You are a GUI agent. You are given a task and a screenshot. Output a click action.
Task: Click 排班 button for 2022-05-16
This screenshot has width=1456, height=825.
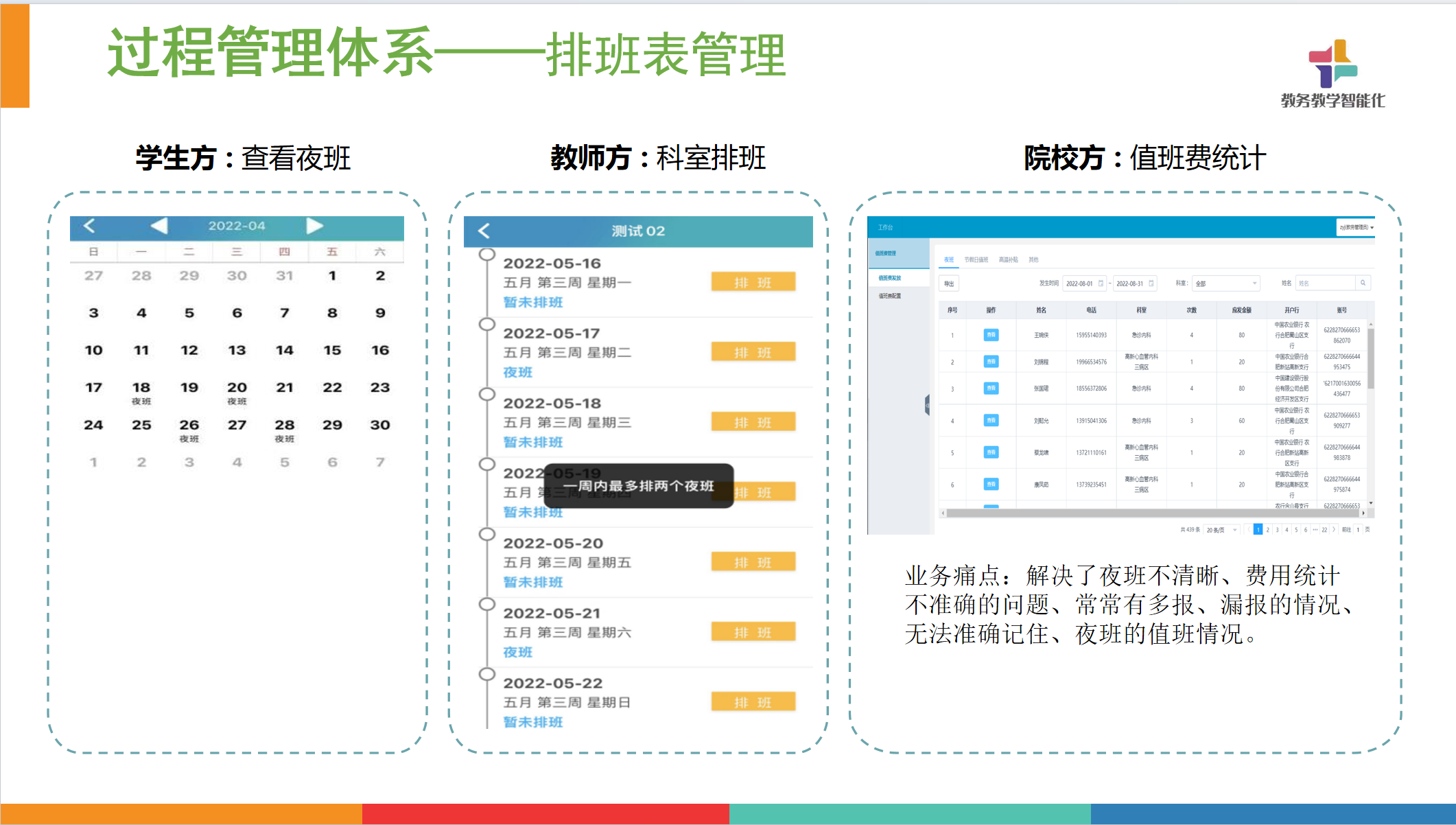753,282
